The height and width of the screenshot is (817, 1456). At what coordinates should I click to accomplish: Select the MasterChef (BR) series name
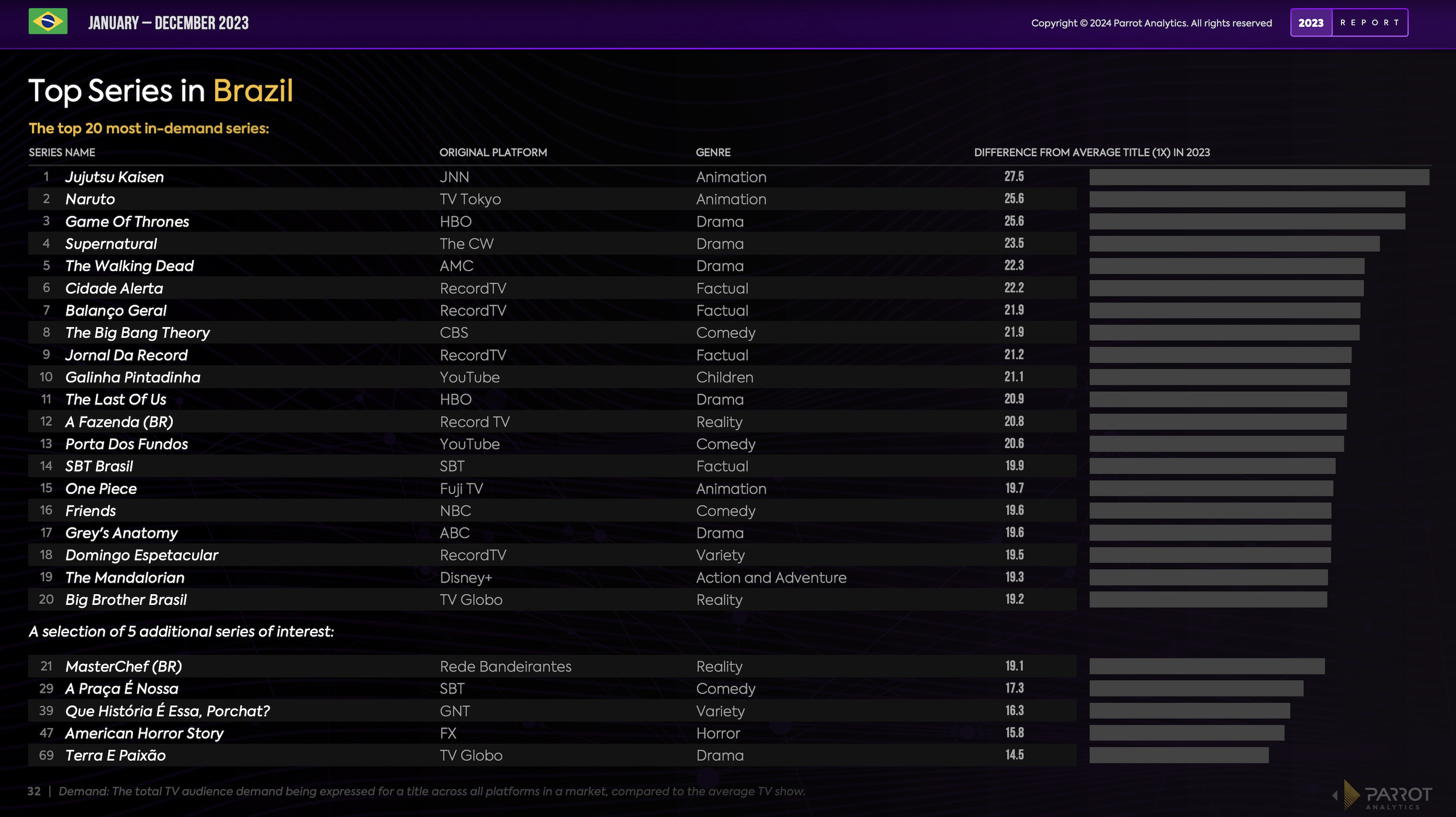(124, 667)
